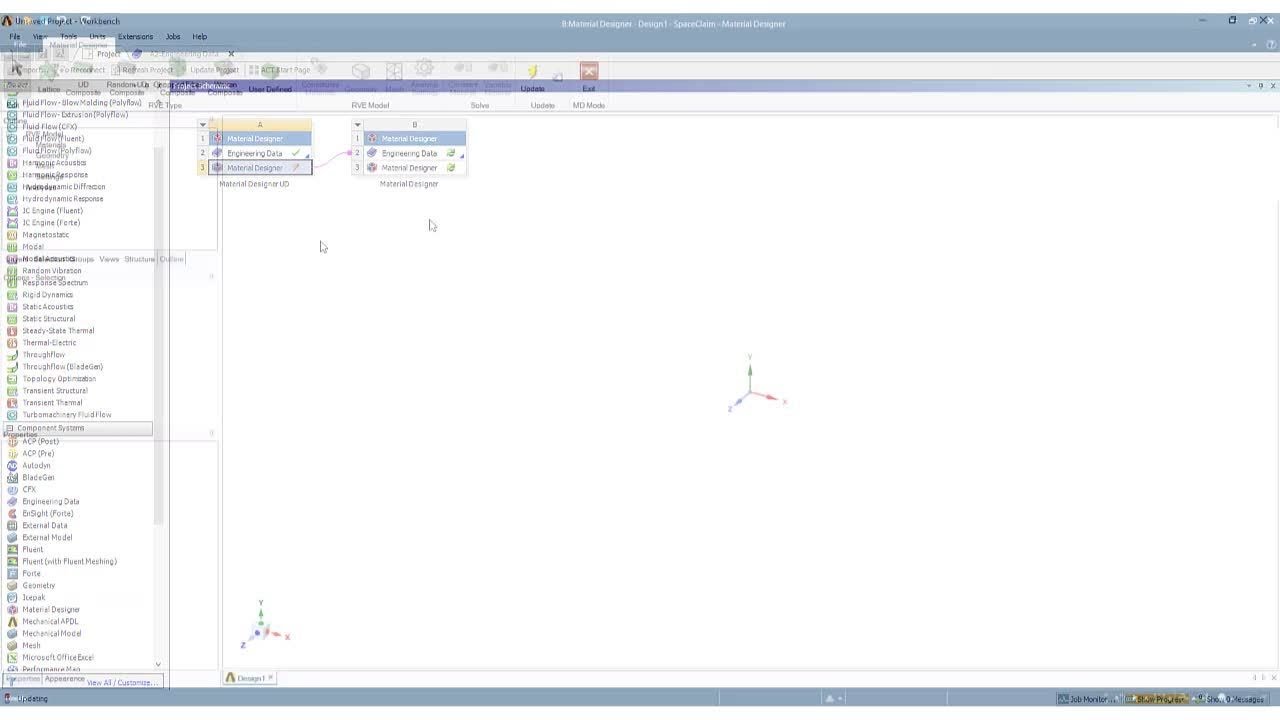This screenshot has width=1280, height=720.
Task: Select Forte component icon
Action: pyautogui.click(x=12, y=573)
